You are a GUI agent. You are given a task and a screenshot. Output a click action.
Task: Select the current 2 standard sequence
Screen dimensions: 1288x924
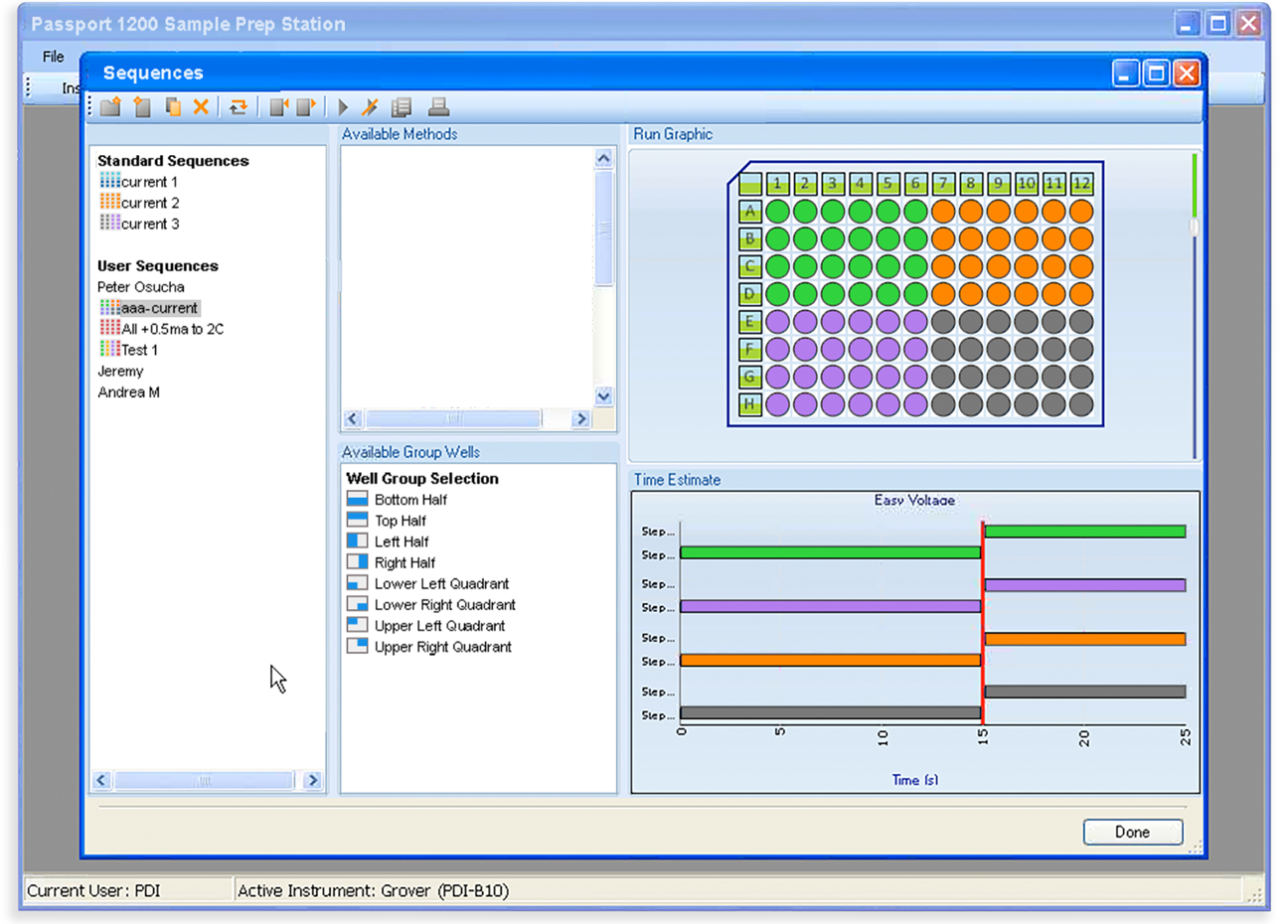point(149,203)
